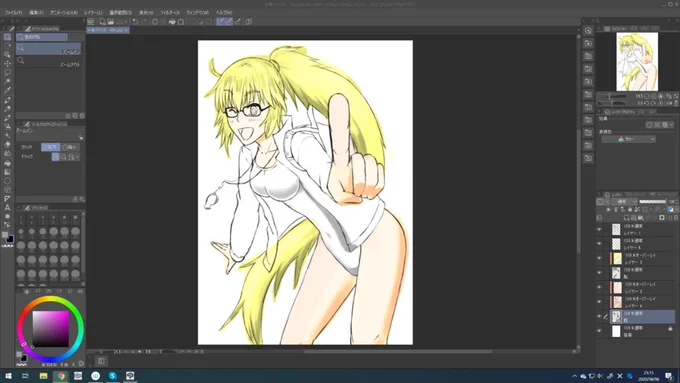Open drag option dropdown arrow in Tool property
This screenshot has height=383, width=680.
point(77,157)
